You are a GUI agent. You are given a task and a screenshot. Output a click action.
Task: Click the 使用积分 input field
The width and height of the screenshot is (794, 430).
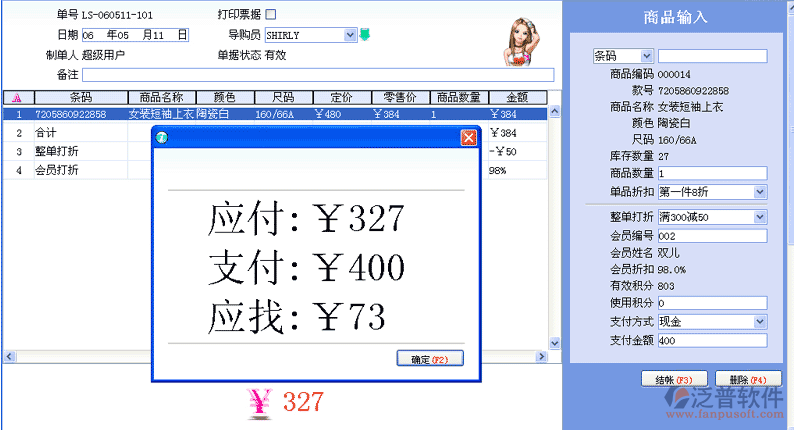point(712,303)
